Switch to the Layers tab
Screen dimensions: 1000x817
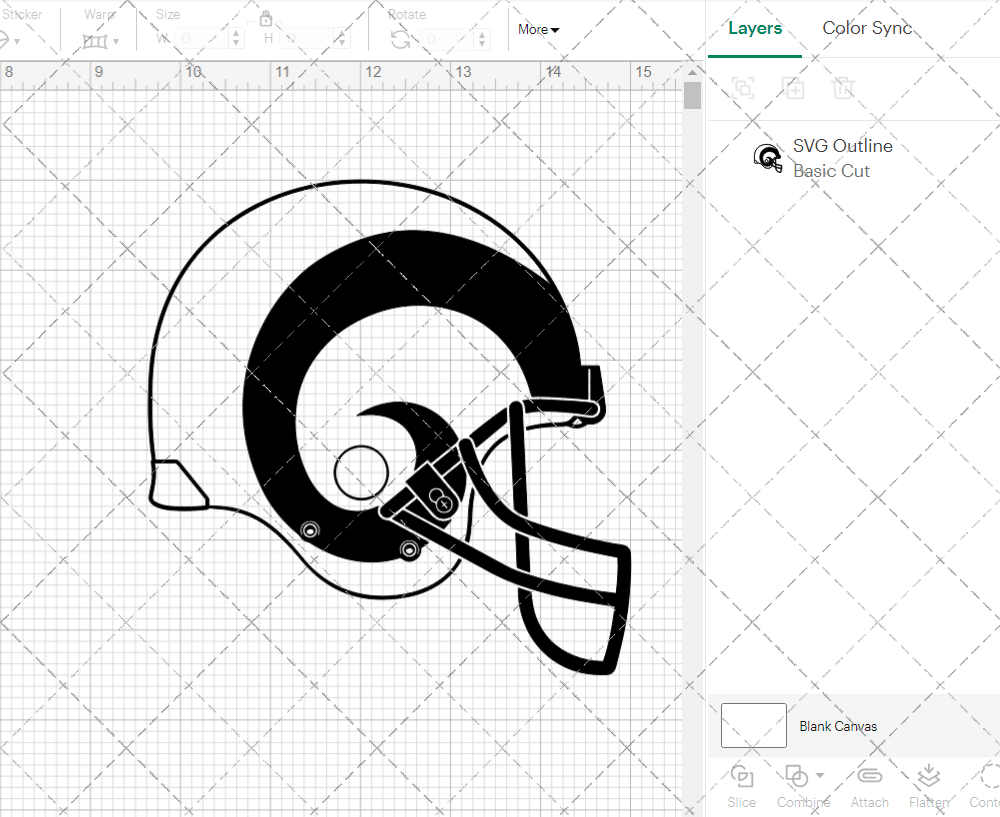pyautogui.click(x=755, y=28)
